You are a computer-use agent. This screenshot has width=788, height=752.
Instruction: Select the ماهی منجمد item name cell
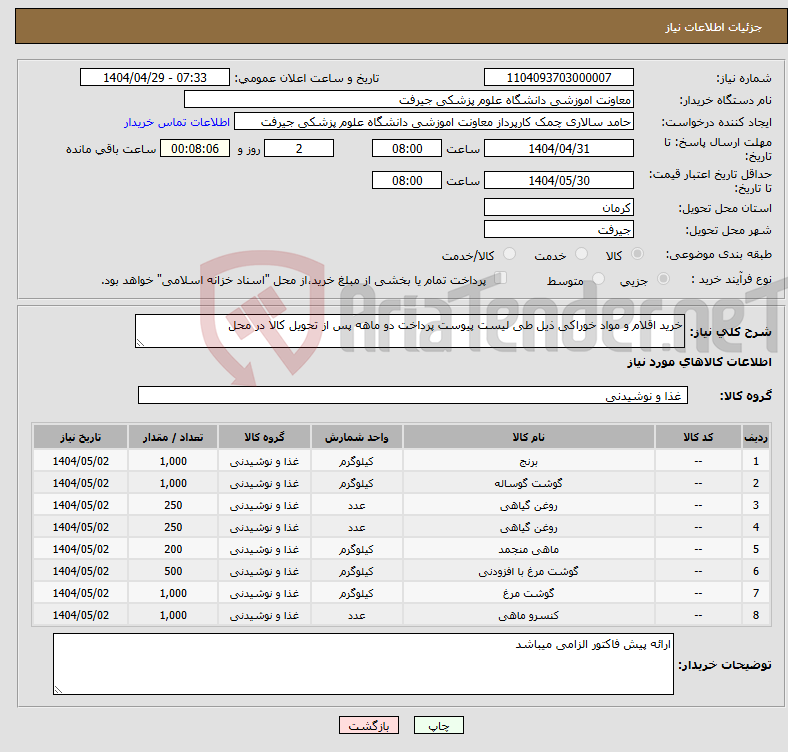(528, 549)
